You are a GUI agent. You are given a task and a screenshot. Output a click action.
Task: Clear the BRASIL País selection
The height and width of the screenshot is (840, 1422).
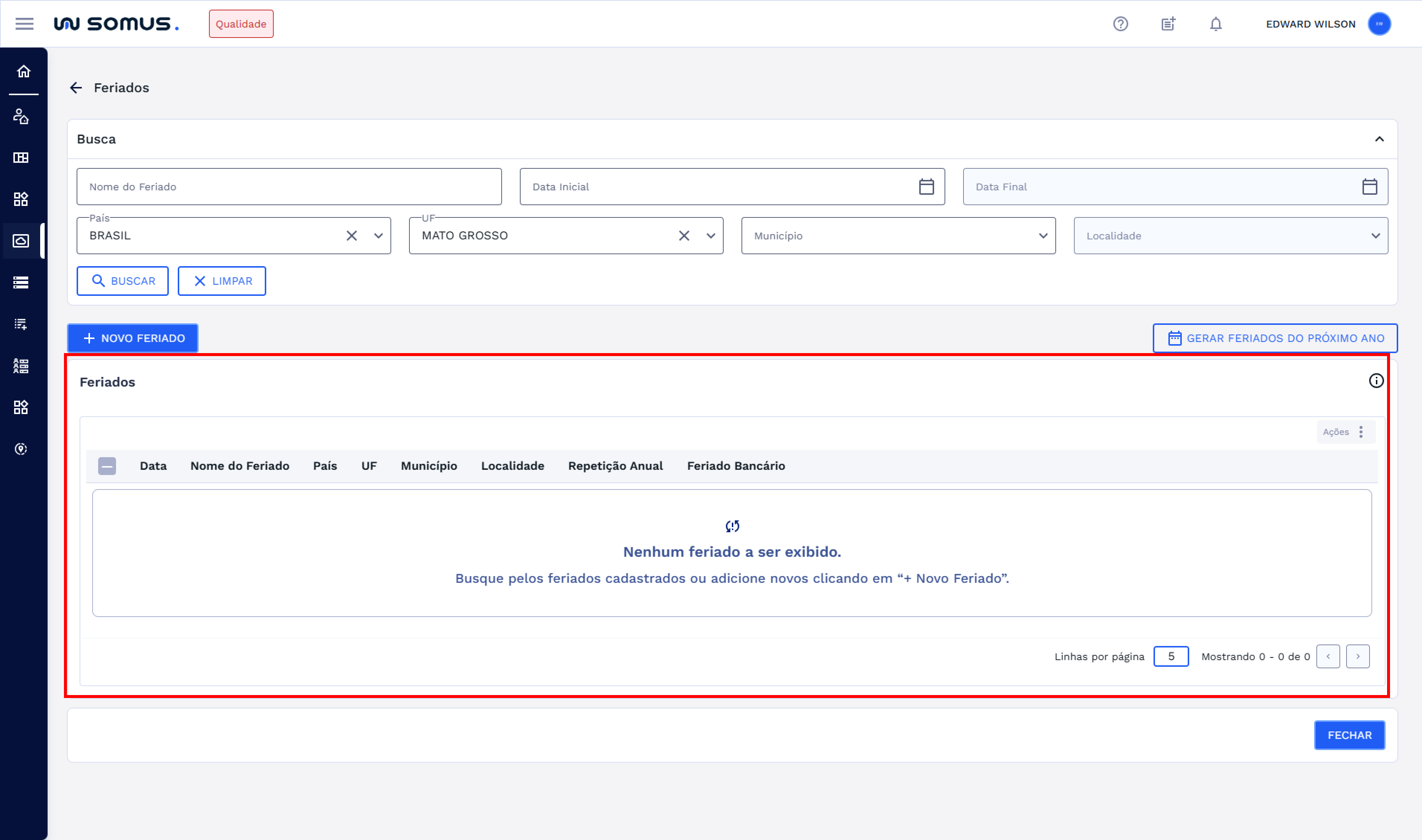click(x=352, y=236)
